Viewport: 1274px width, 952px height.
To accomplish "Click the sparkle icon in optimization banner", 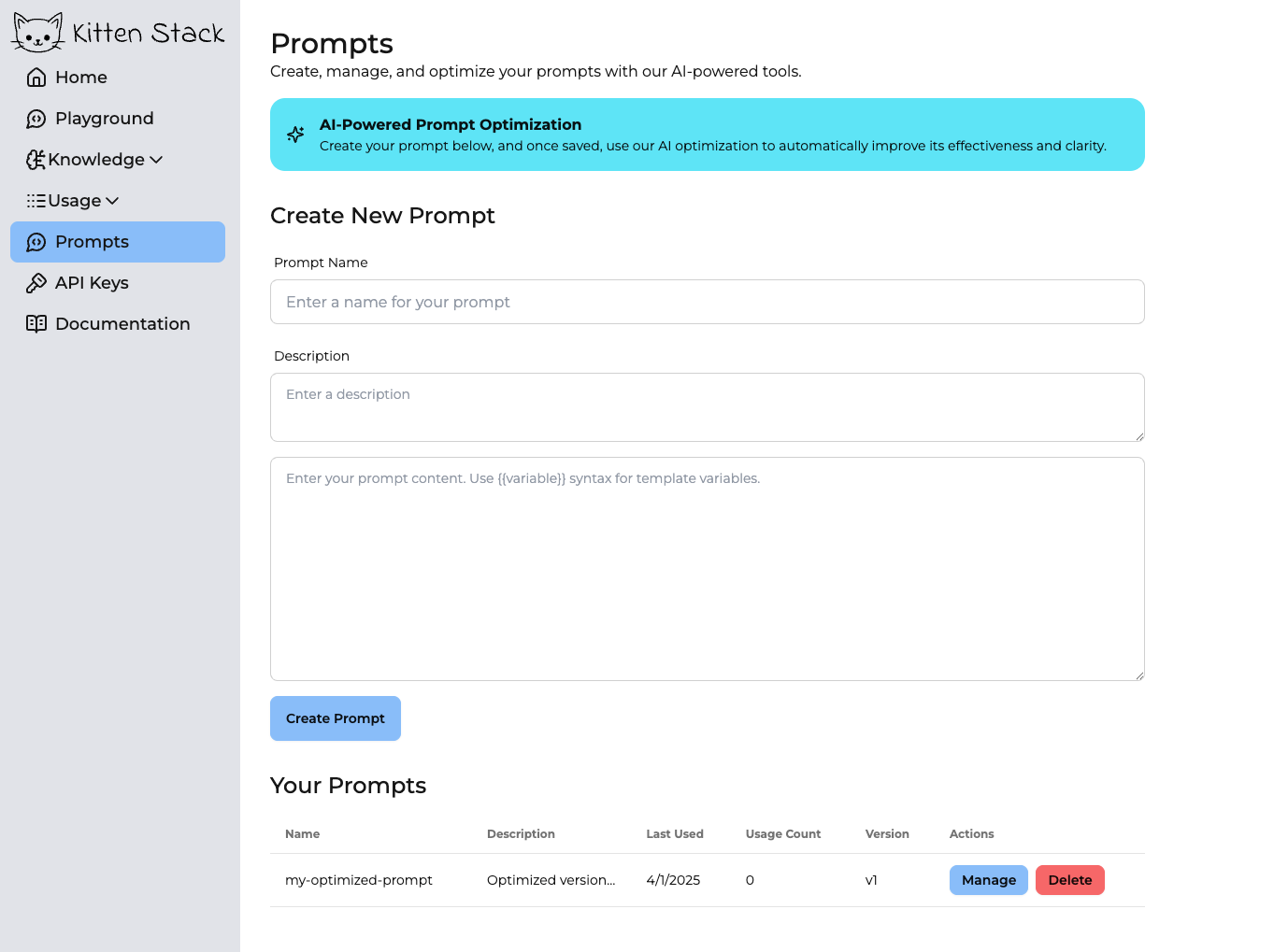I will (x=295, y=135).
